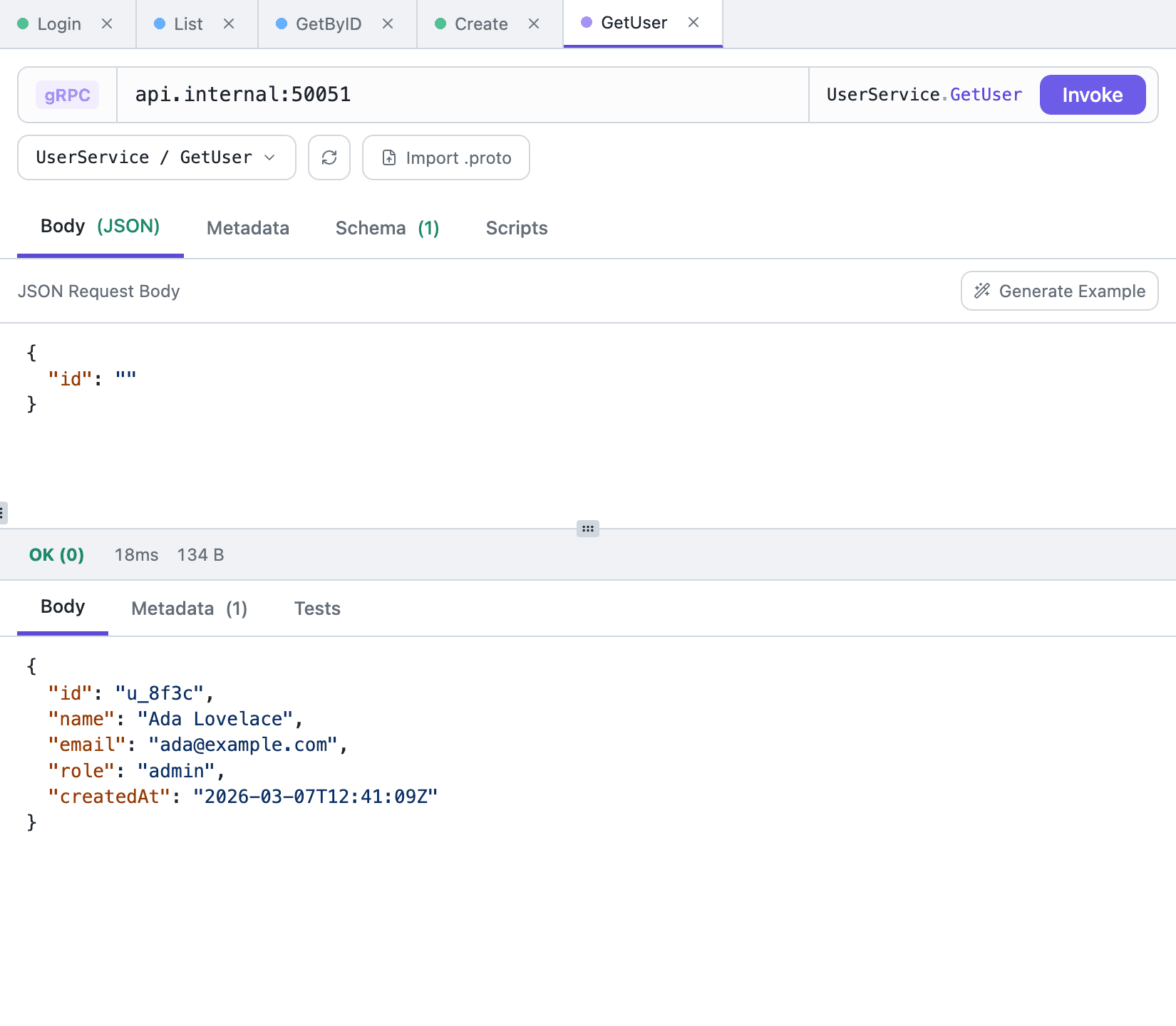Select the active GetUser tab

click(634, 23)
